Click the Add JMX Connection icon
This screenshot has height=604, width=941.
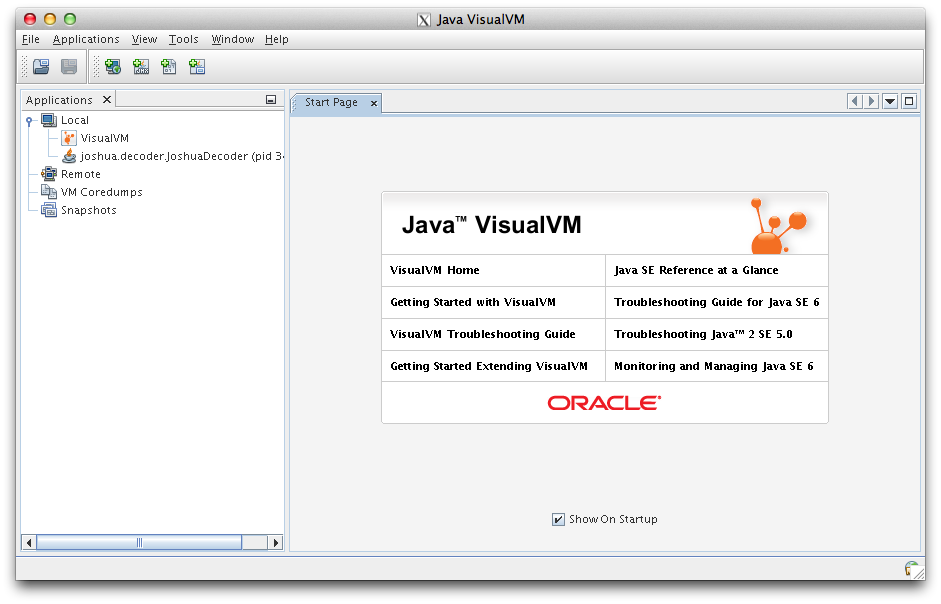(141, 67)
